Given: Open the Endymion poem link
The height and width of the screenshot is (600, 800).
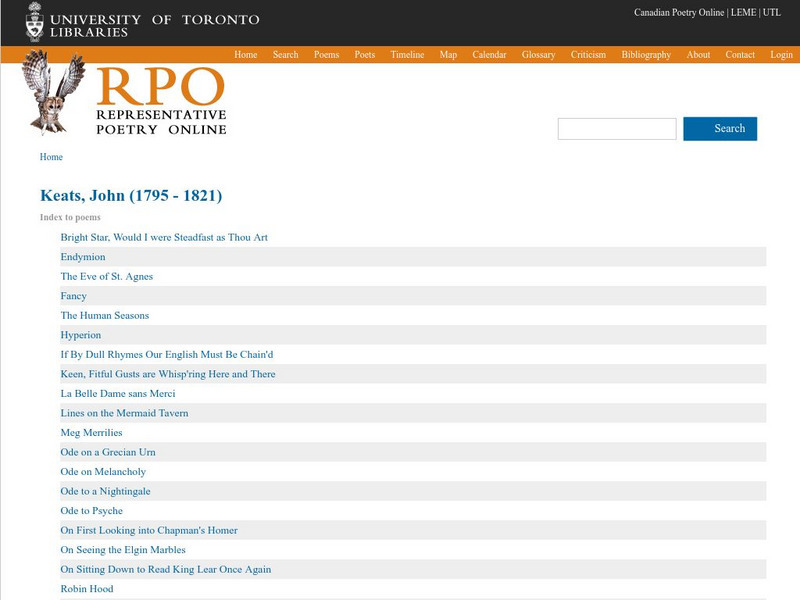Looking at the screenshot, I should [x=83, y=257].
